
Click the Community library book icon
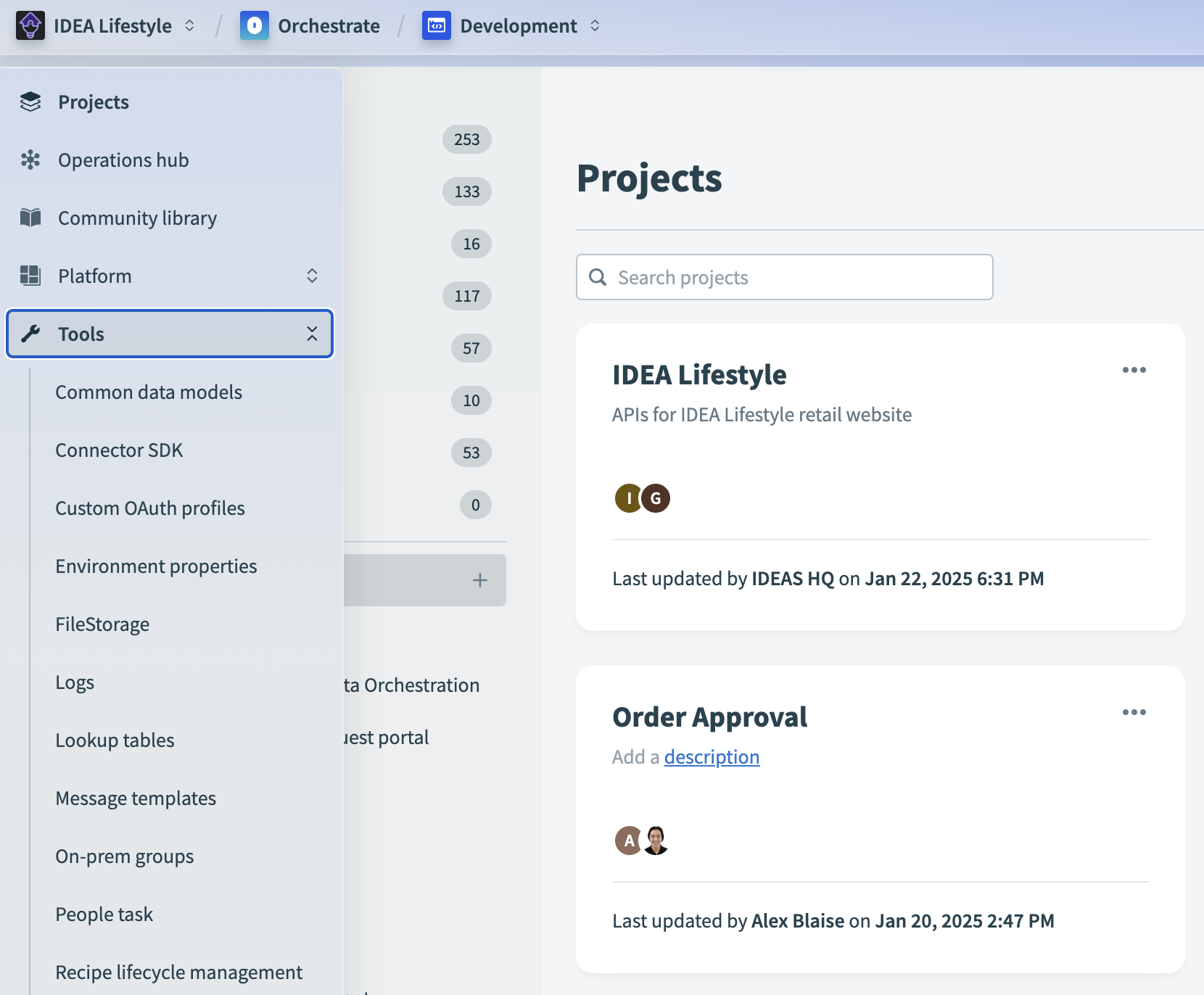30,218
